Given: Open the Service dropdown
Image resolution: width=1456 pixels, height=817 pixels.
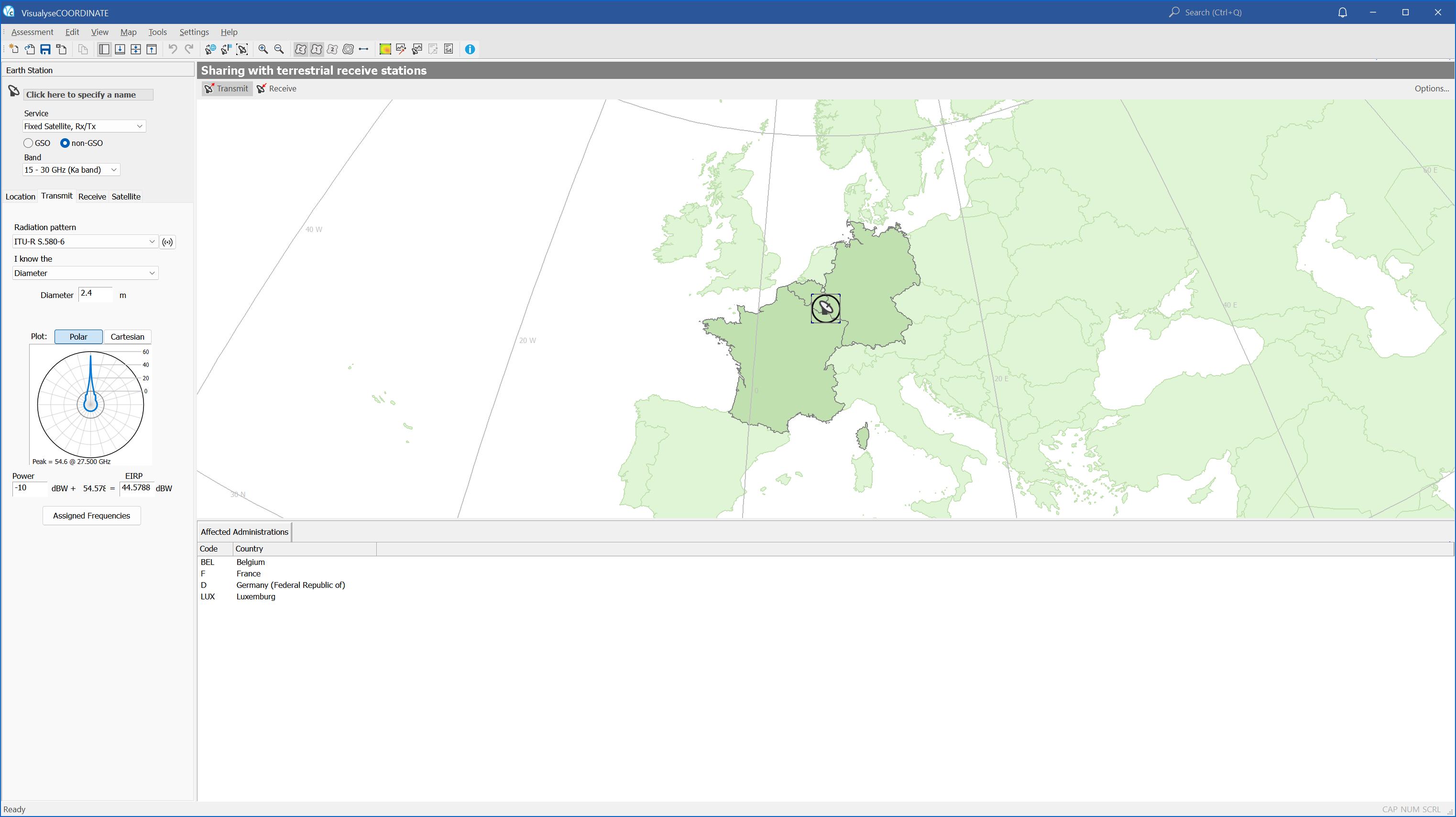Looking at the screenshot, I should click(x=84, y=127).
